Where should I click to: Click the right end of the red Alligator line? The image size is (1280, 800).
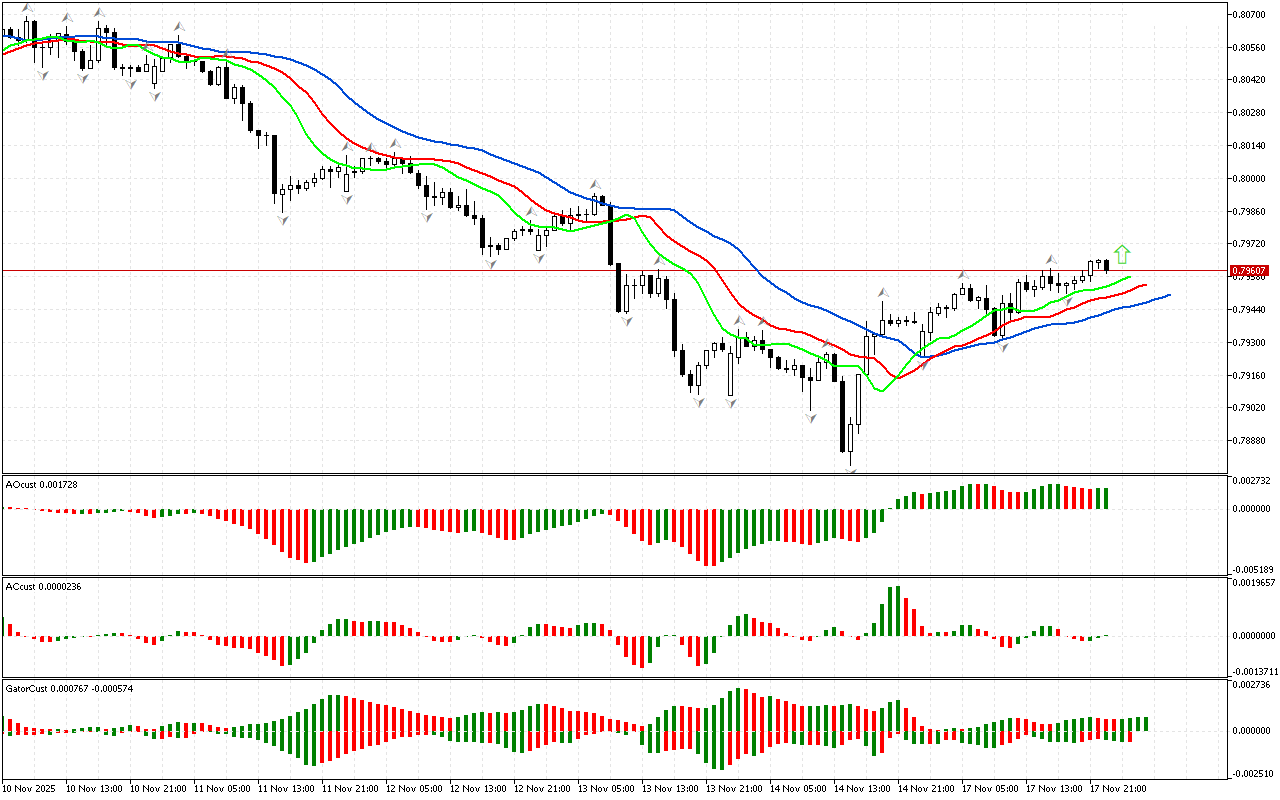pyautogui.click(x=1145, y=285)
